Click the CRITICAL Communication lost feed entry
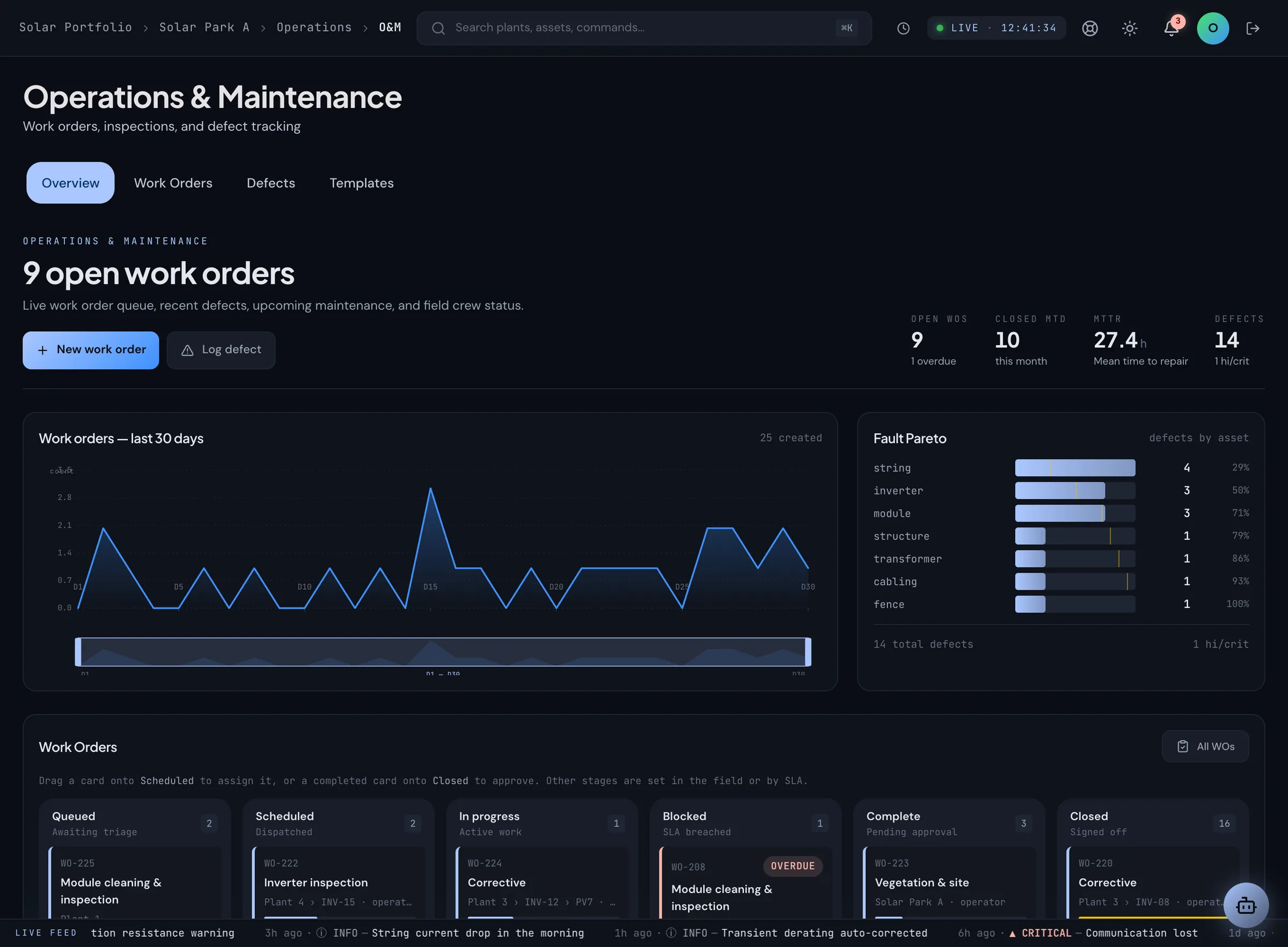The image size is (1288, 947). (x=1077, y=933)
